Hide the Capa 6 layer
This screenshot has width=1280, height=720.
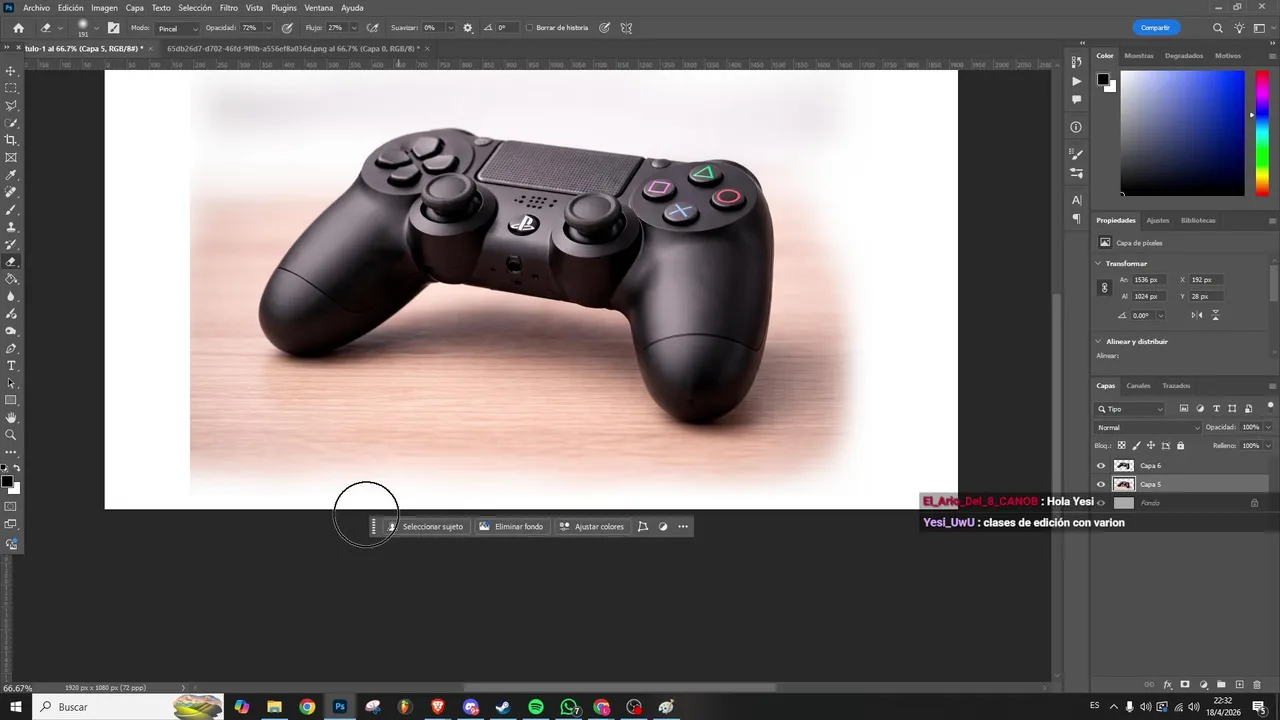(1101, 466)
